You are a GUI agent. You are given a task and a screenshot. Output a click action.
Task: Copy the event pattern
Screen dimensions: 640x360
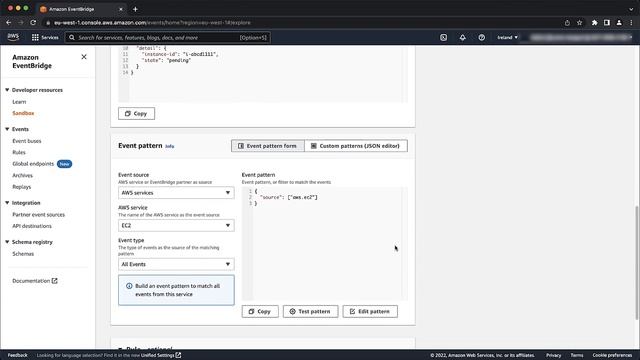click(260, 311)
